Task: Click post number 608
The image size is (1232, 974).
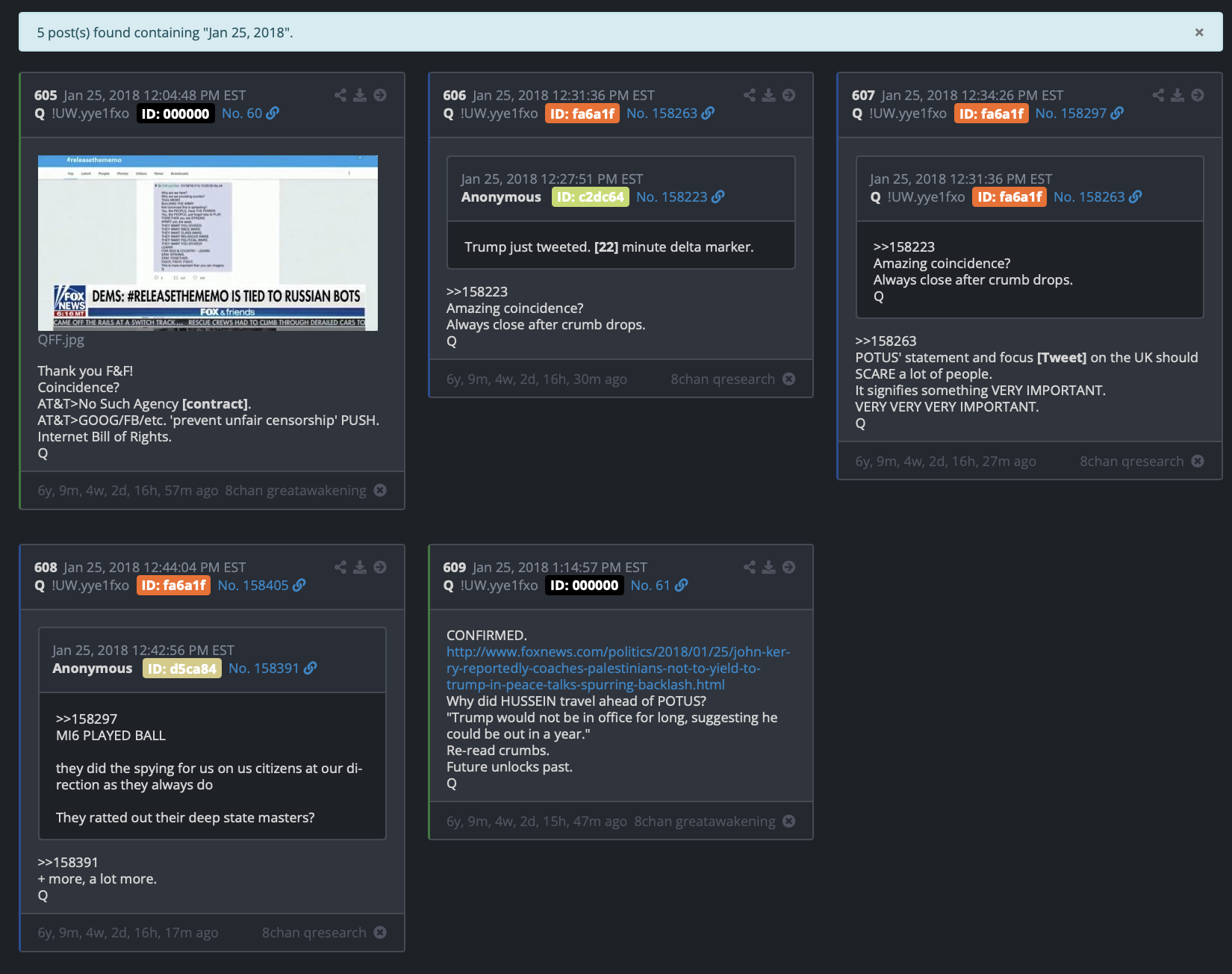Action: pyautogui.click(x=46, y=568)
